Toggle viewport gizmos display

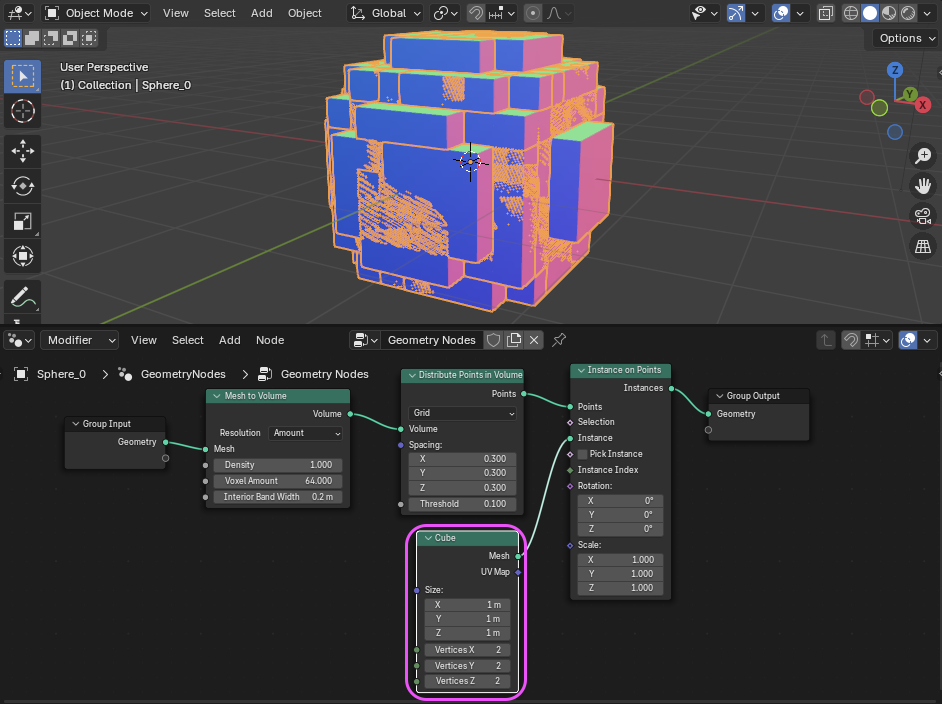click(x=736, y=13)
